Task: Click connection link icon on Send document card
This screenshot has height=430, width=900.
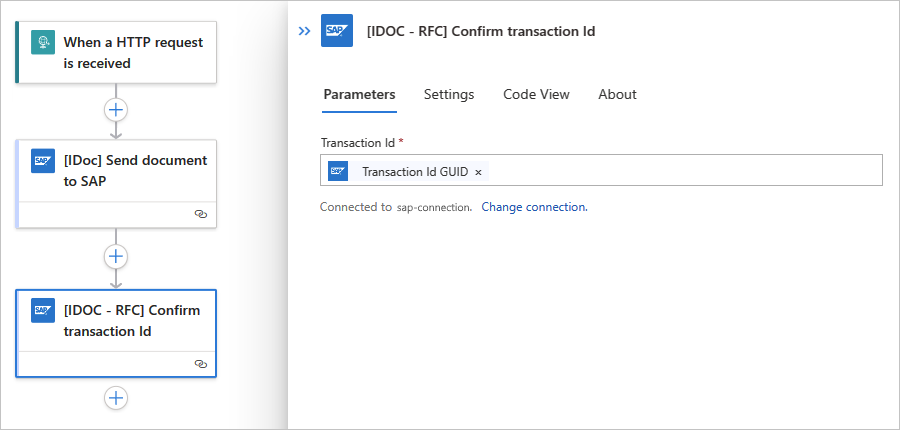Action: (200, 214)
